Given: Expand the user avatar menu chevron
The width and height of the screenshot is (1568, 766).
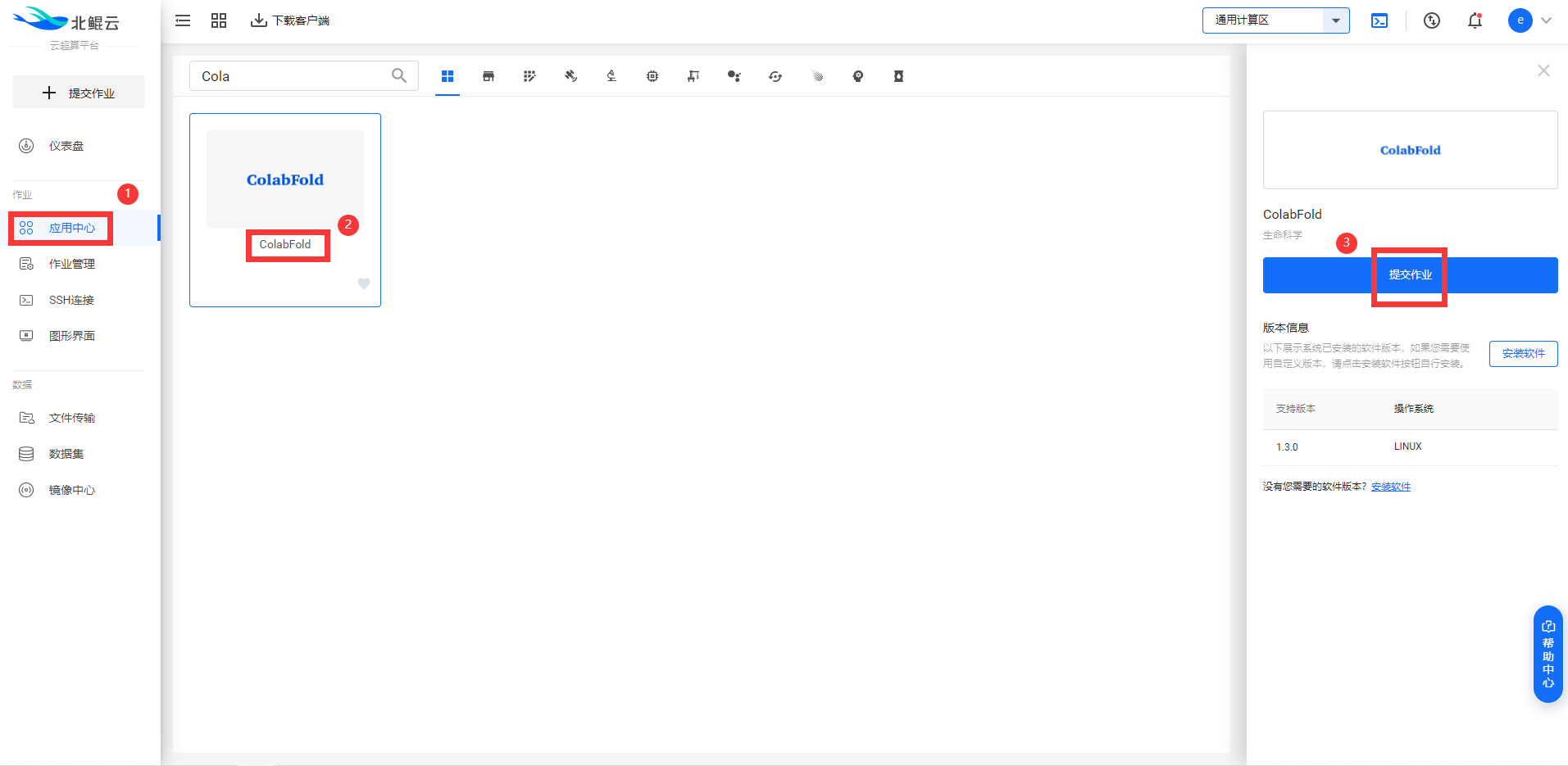Looking at the screenshot, I should coord(1546,20).
